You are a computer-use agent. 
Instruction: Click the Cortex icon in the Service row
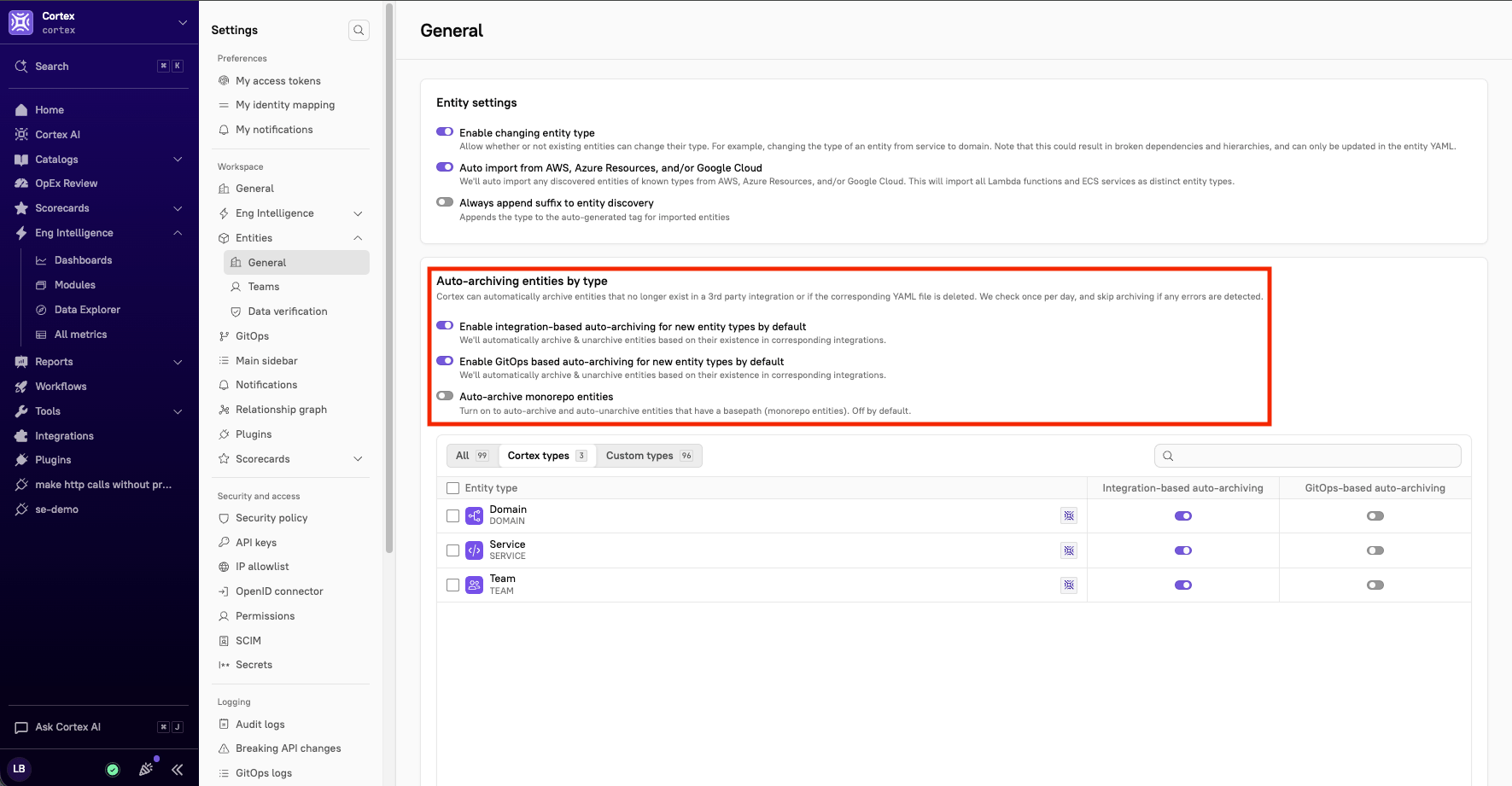1069,550
